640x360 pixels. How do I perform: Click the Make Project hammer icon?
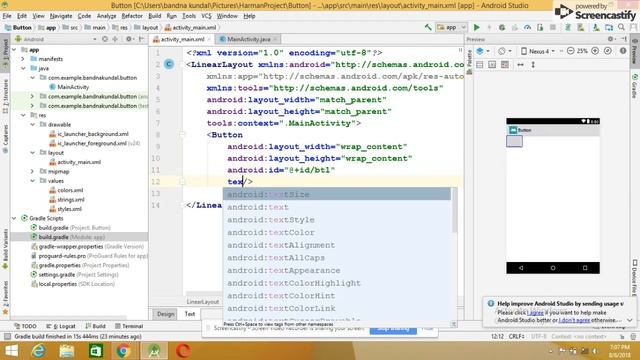click(x=428, y=27)
